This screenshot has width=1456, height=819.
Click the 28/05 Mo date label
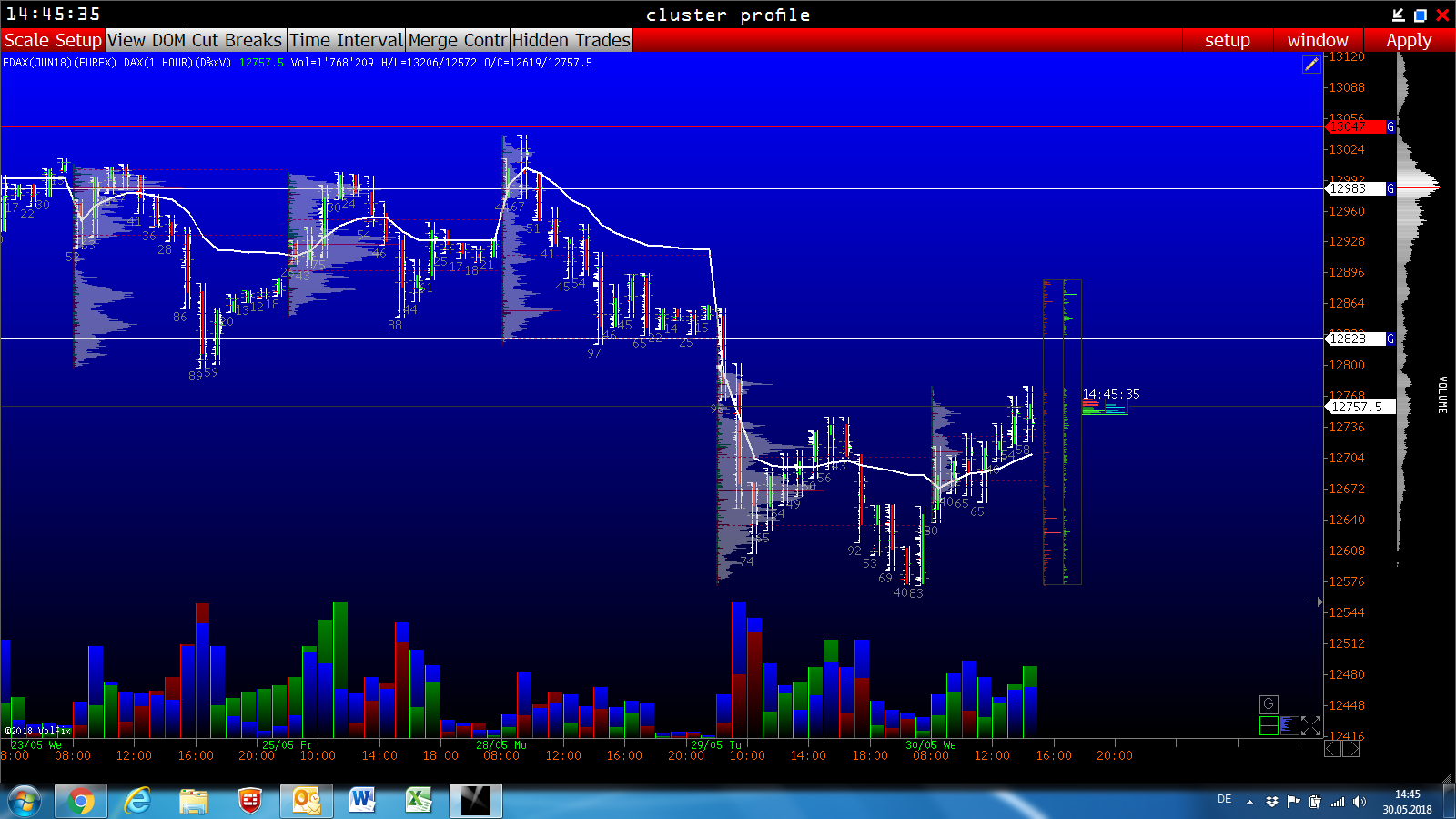pyautogui.click(x=501, y=745)
